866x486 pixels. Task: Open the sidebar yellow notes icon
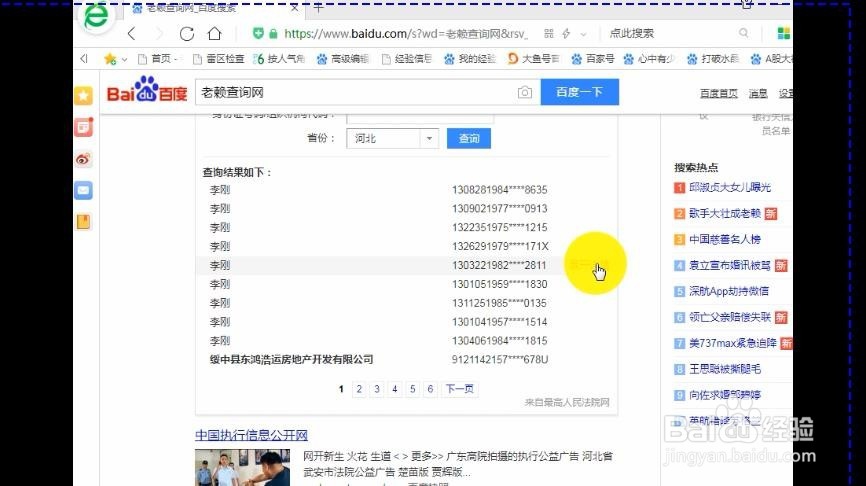click(x=83, y=222)
